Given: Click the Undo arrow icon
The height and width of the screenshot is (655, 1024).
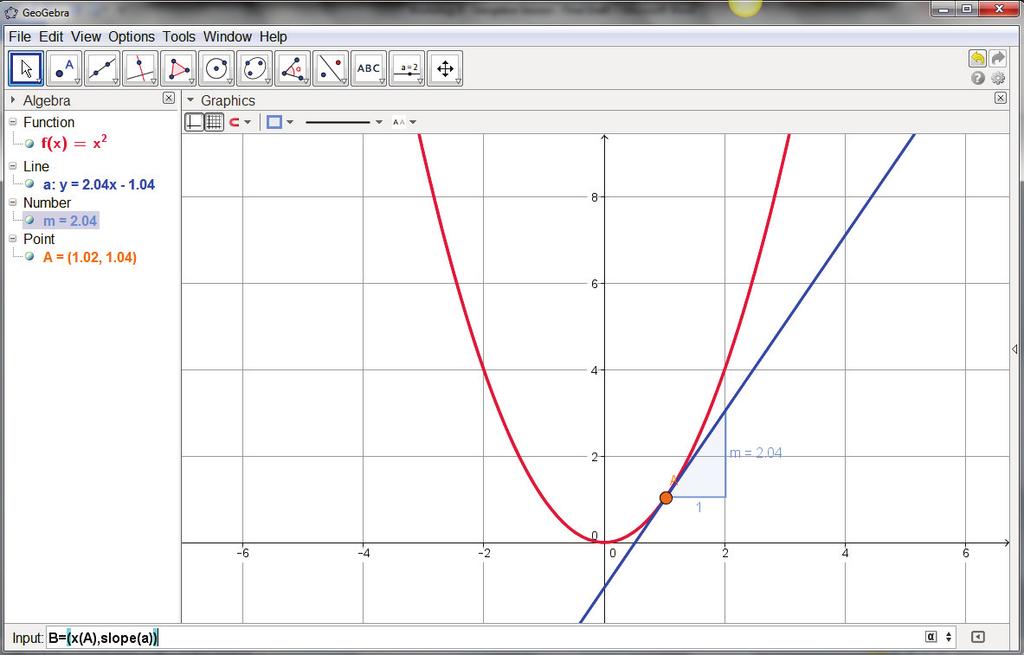Looking at the screenshot, I should click(x=977, y=59).
